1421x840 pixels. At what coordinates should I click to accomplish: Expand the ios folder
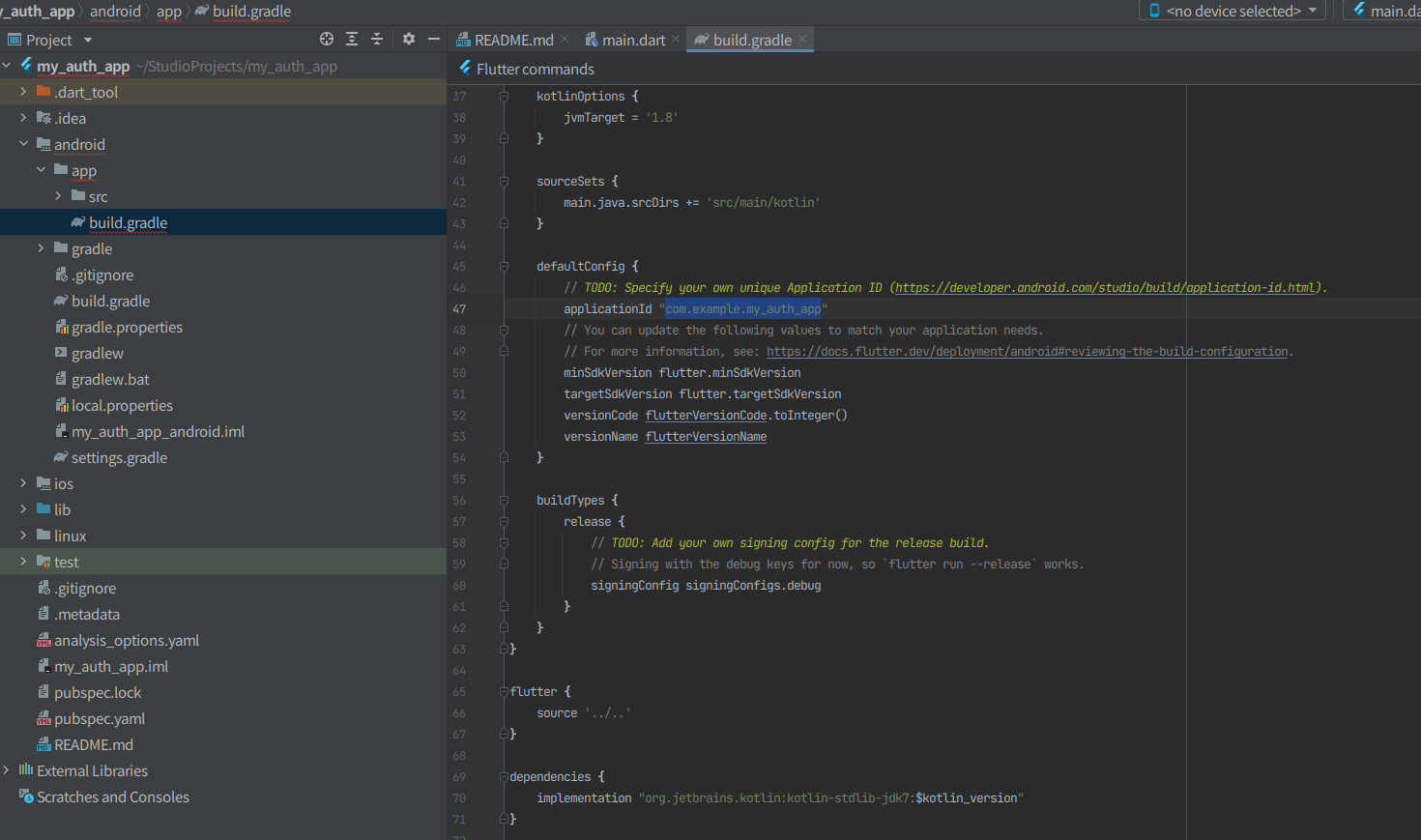pyautogui.click(x=23, y=483)
